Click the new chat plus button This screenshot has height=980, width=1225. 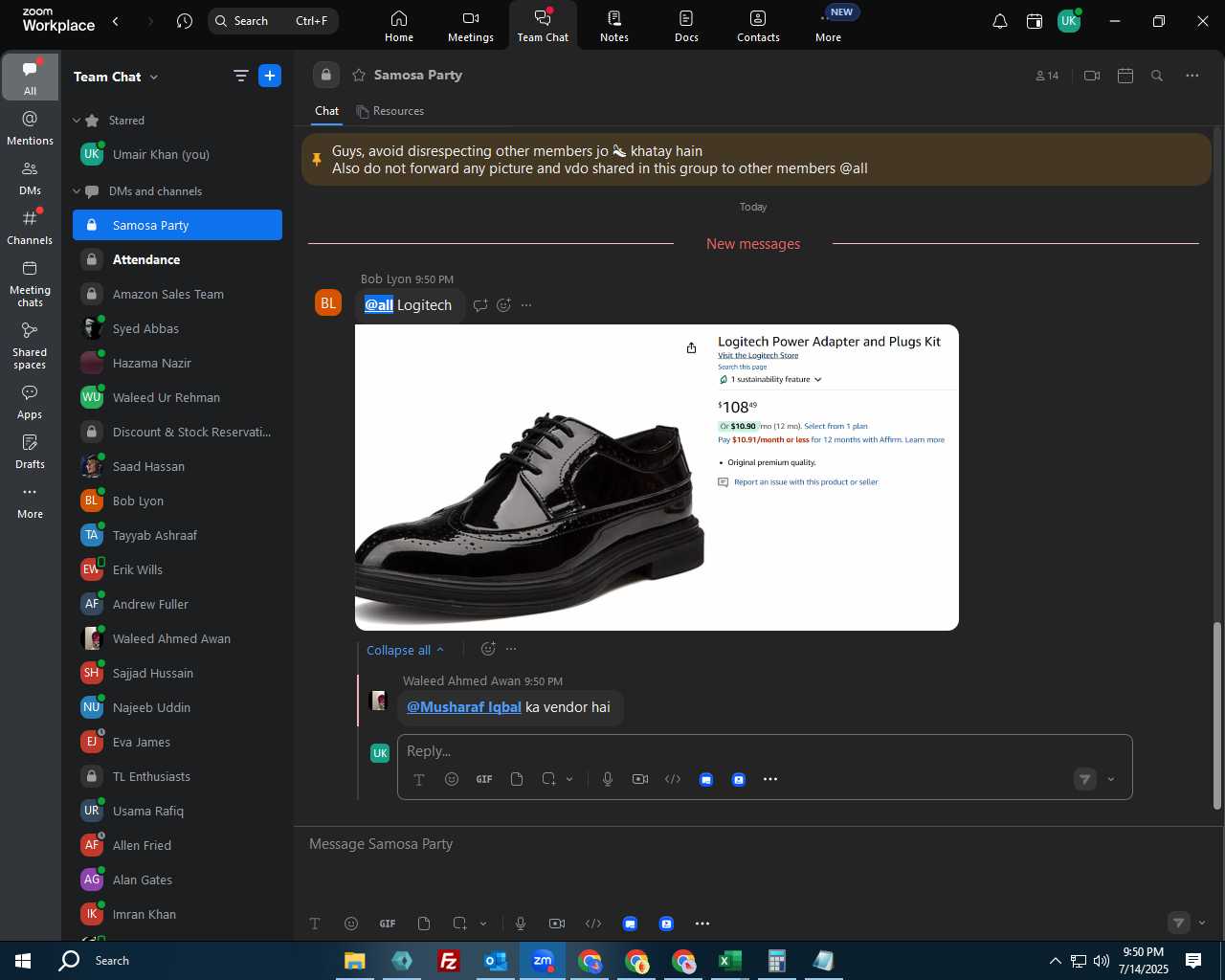click(270, 76)
